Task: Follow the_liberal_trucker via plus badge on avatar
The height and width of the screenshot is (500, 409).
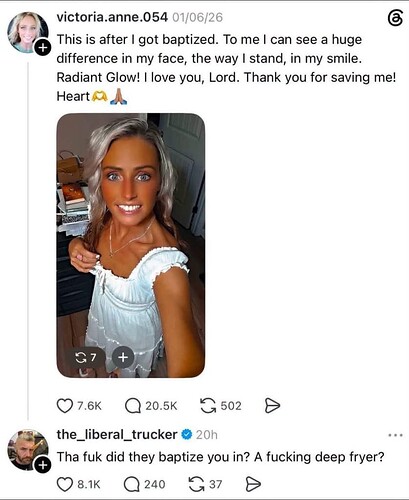Action: tap(43, 465)
